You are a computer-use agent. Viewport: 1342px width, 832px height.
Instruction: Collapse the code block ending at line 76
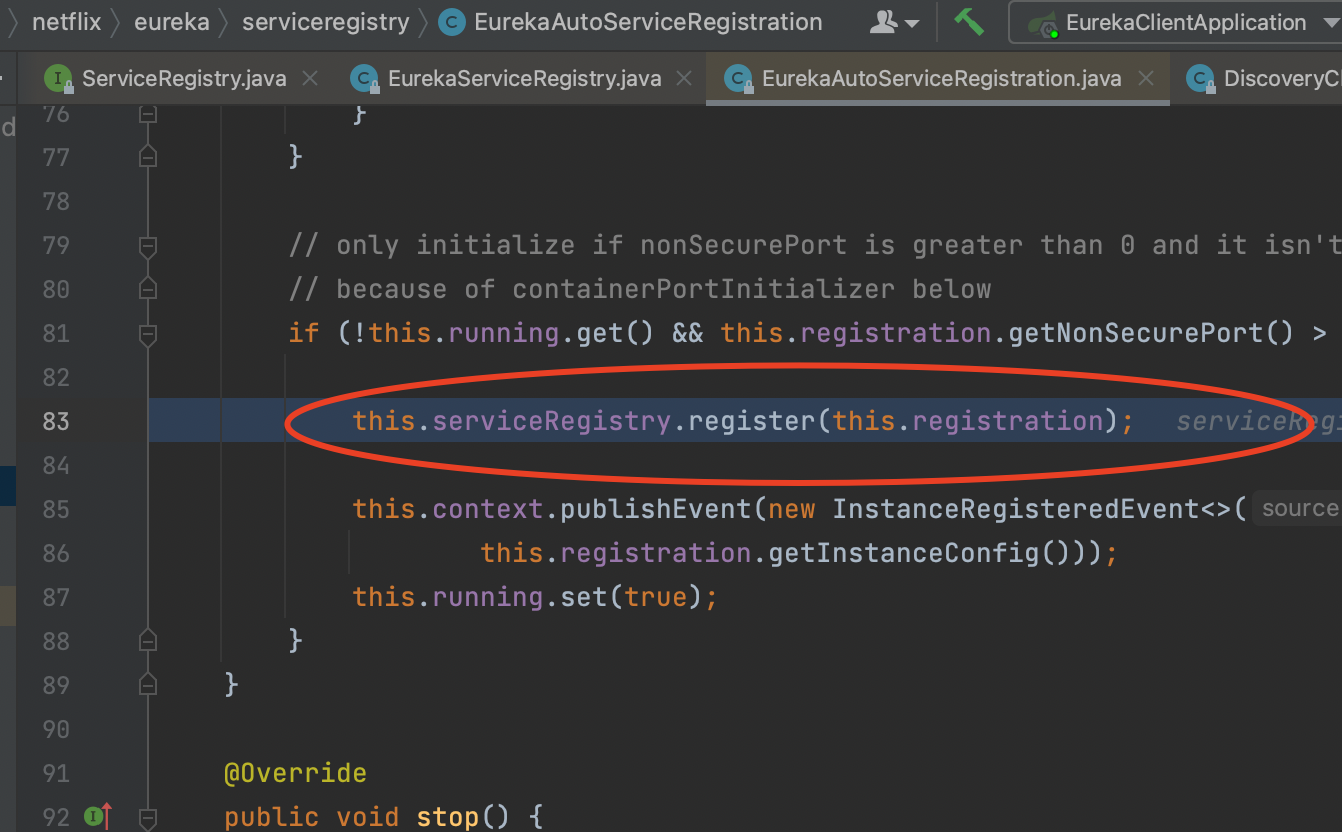pyautogui.click(x=148, y=113)
